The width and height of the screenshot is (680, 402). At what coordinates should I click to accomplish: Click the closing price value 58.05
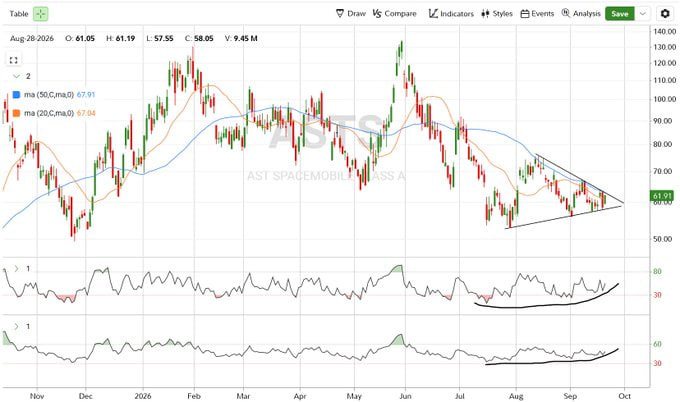click(204, 38)
